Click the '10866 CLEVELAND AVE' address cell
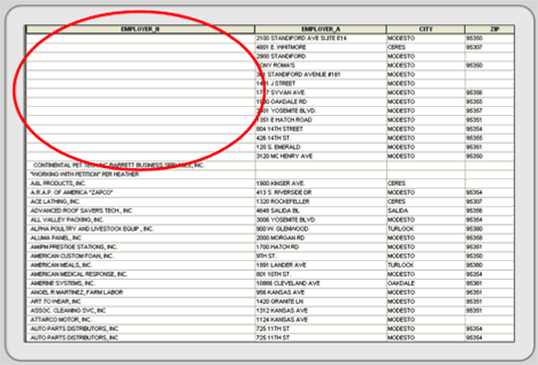 [x=320, y=284]
